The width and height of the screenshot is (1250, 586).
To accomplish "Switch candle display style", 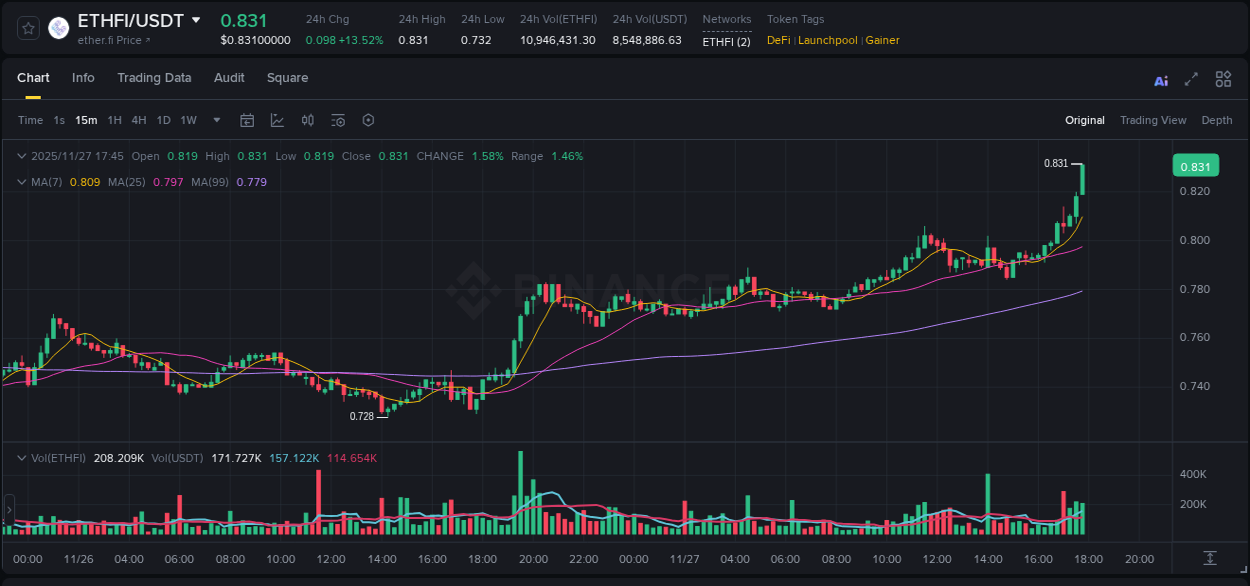I will (x=308, y=120).
